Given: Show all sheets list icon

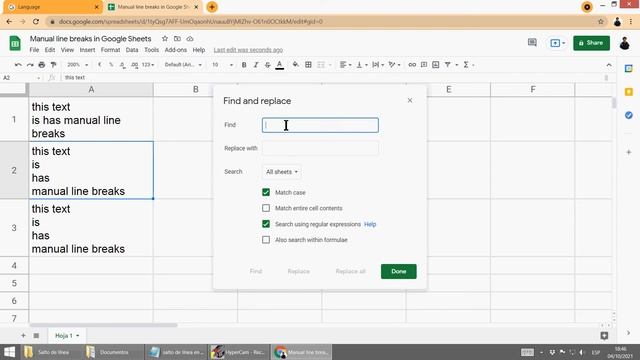Looking at the screenshot, I should (x=36, y=336).
